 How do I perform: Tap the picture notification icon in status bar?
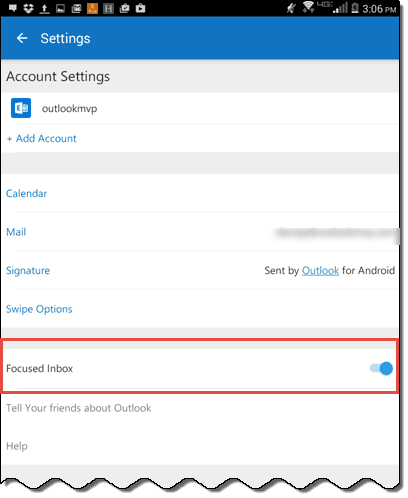coord(60,8)
